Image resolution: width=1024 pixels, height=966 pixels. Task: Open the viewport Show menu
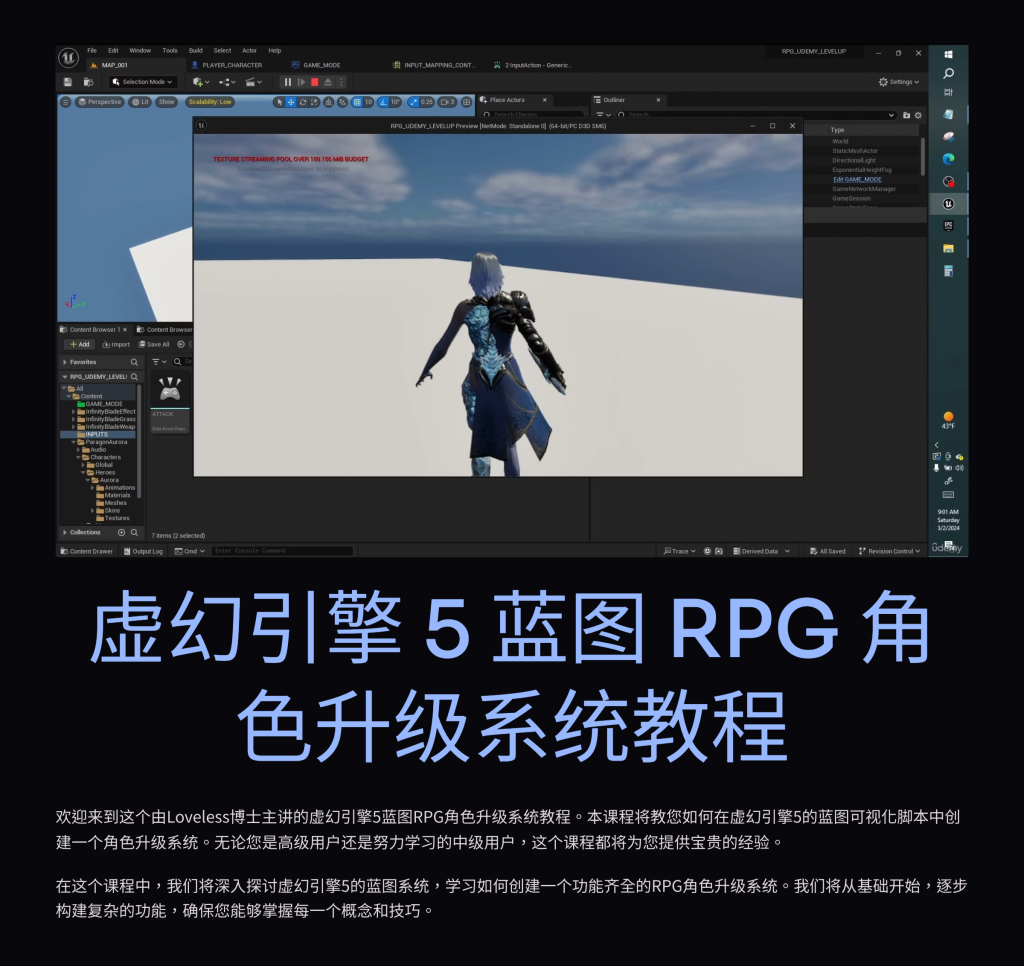pos(167,102)
